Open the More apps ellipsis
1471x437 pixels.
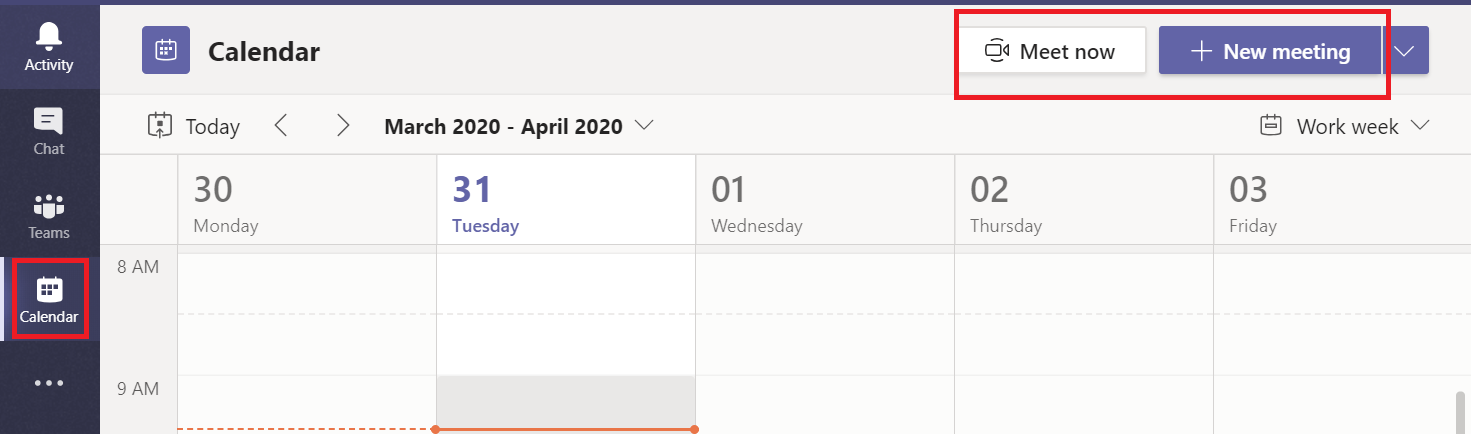[49, 383]
